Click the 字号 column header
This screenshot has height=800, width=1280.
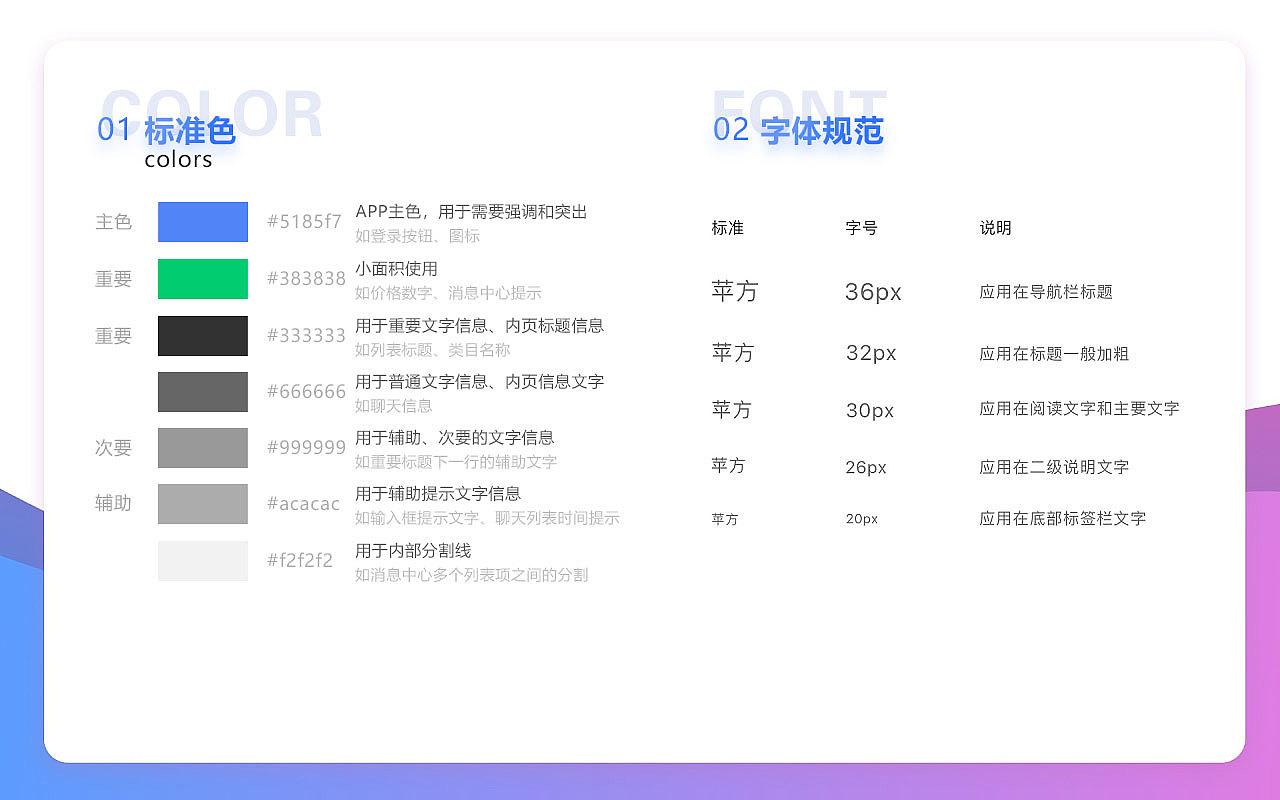[x=861, y=228]
